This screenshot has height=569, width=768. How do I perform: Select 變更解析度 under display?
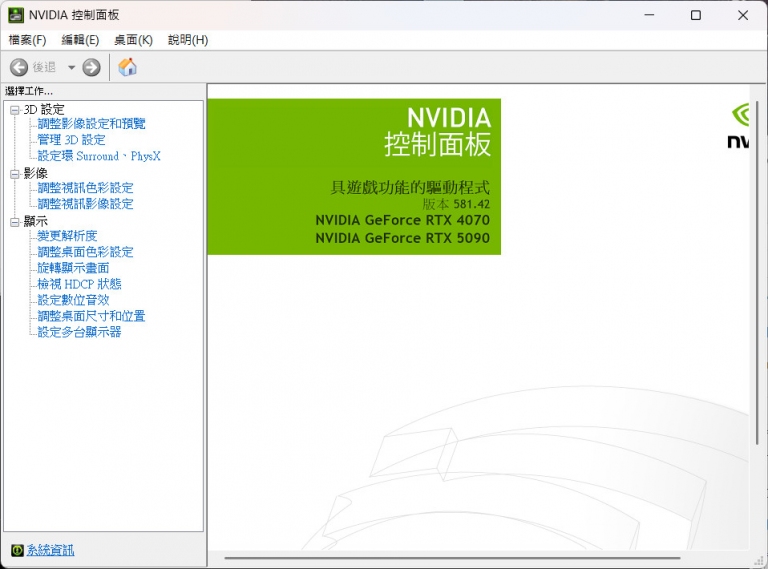coord(67,236)
